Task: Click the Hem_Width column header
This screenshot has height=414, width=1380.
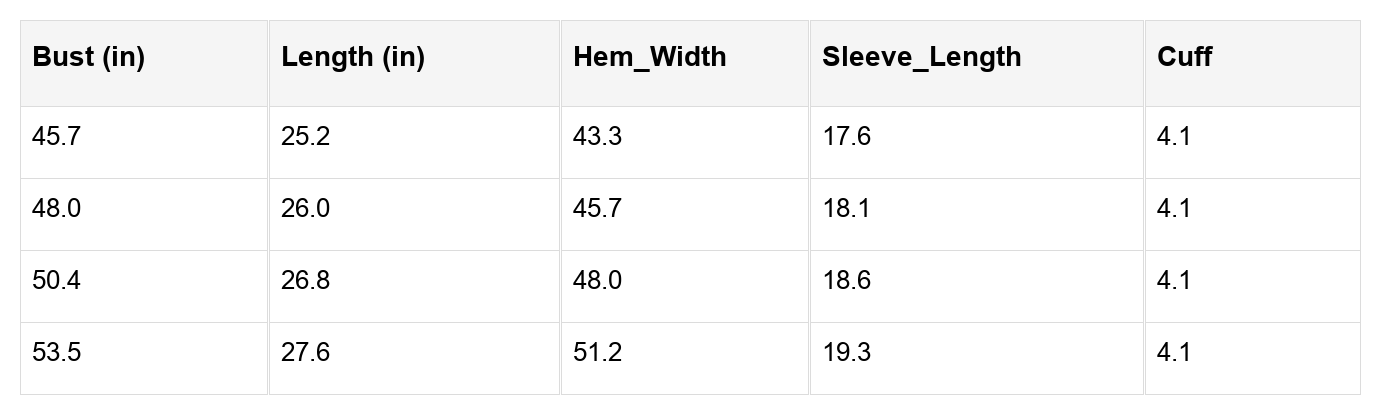Action: coord(650,58)
